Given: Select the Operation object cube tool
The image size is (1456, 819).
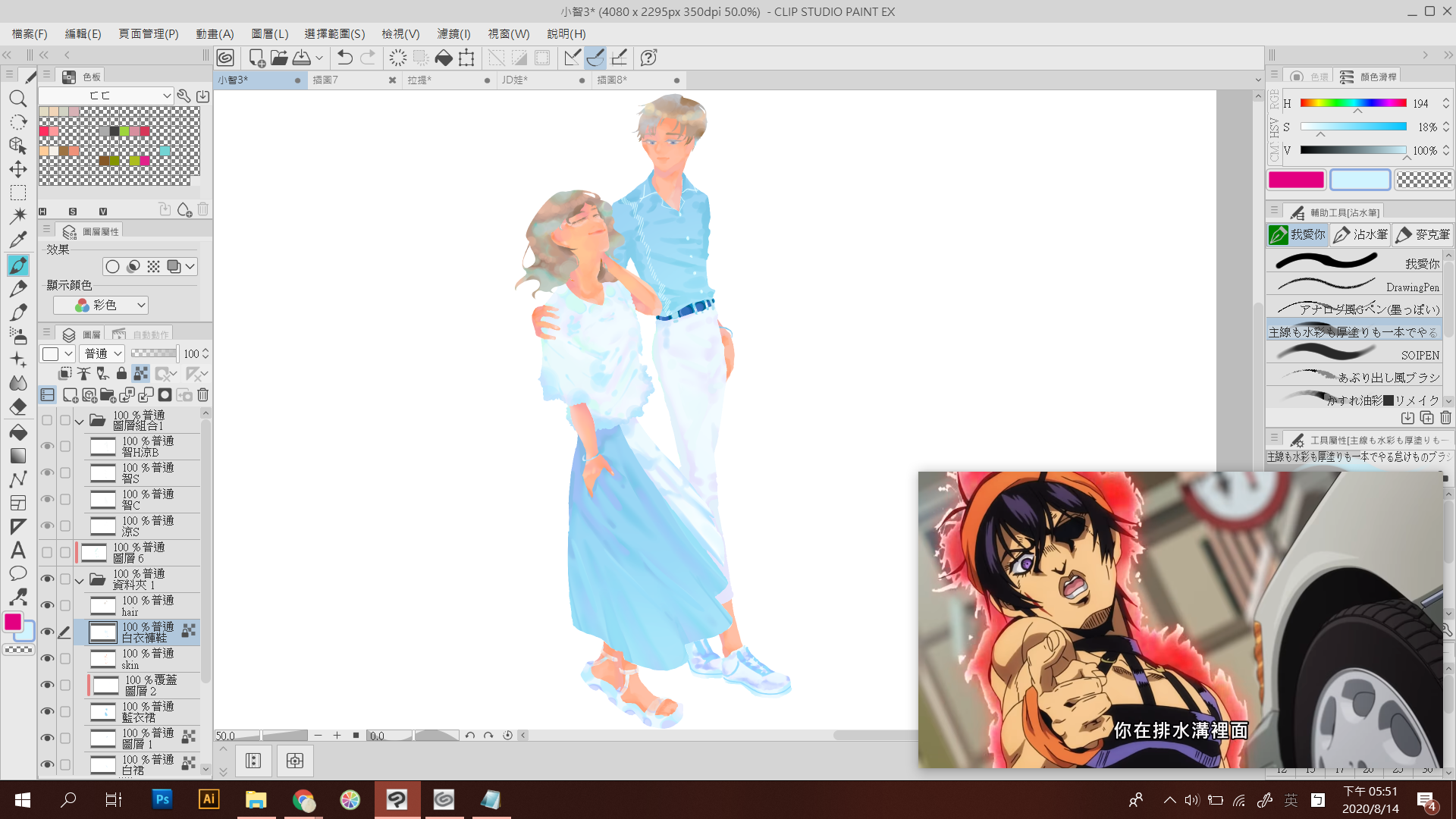Looking at the screenshot, I should 18,146.
